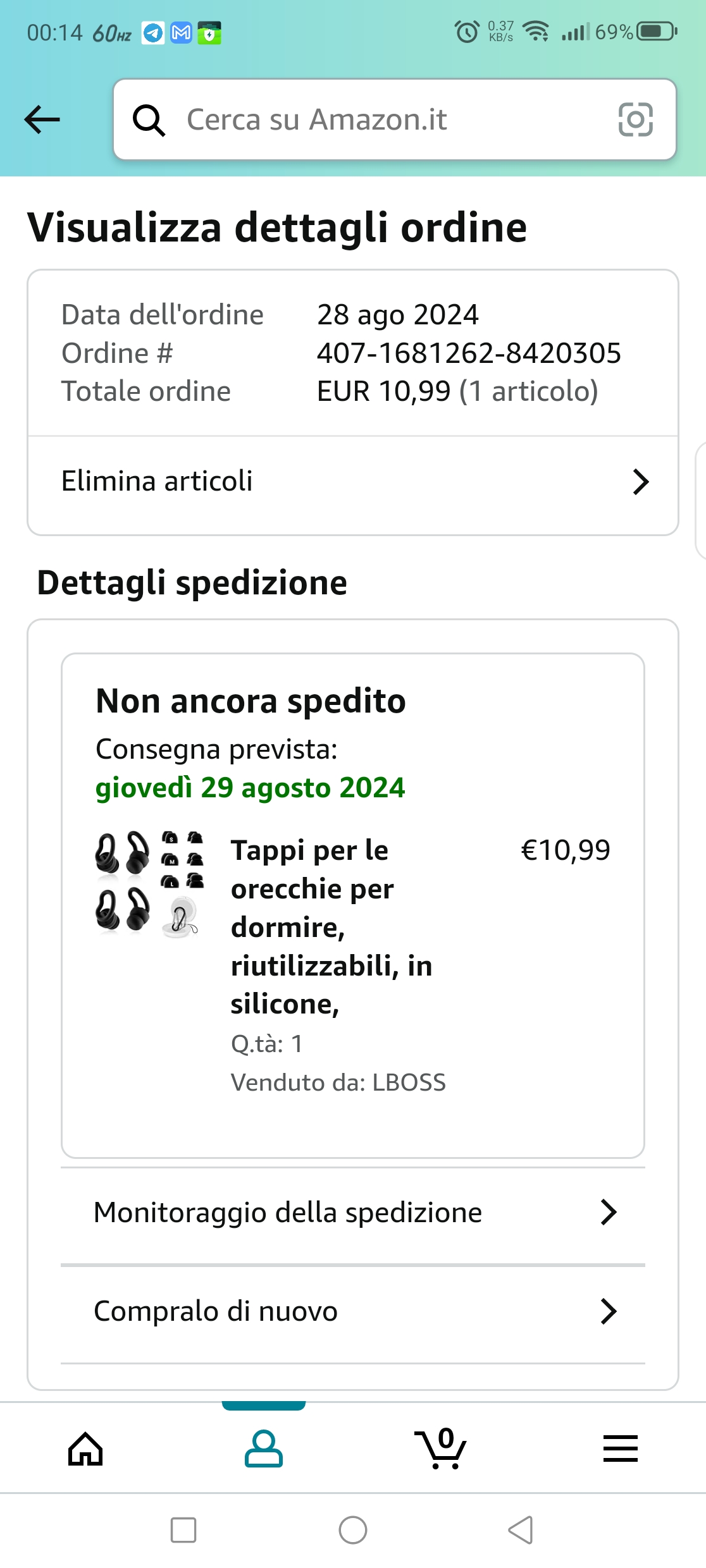Open the Tappi per le orecchie product title
Viewport: 706px width, 1568px height.
(331, 927)
